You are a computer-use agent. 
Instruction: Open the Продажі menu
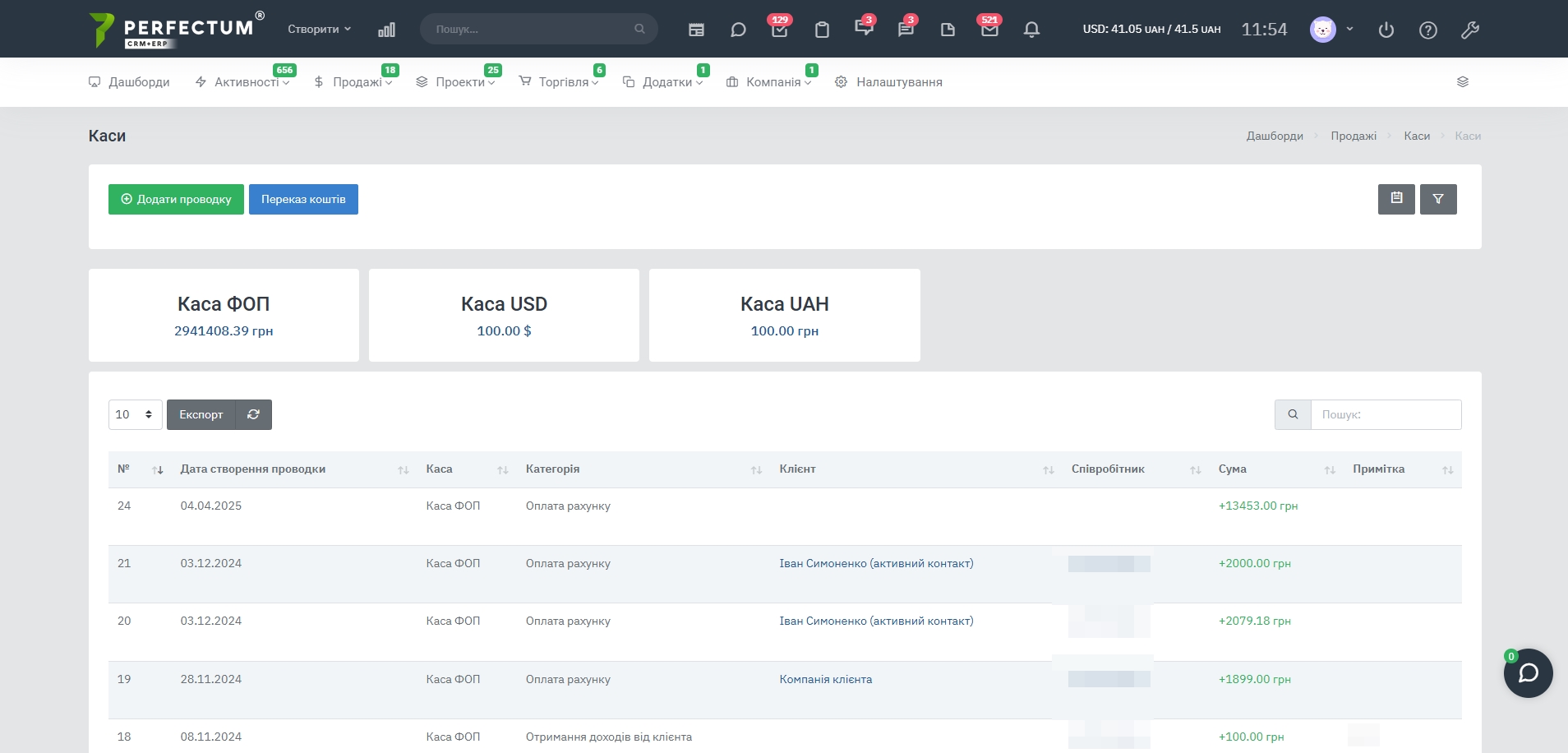tap(356, 82)
